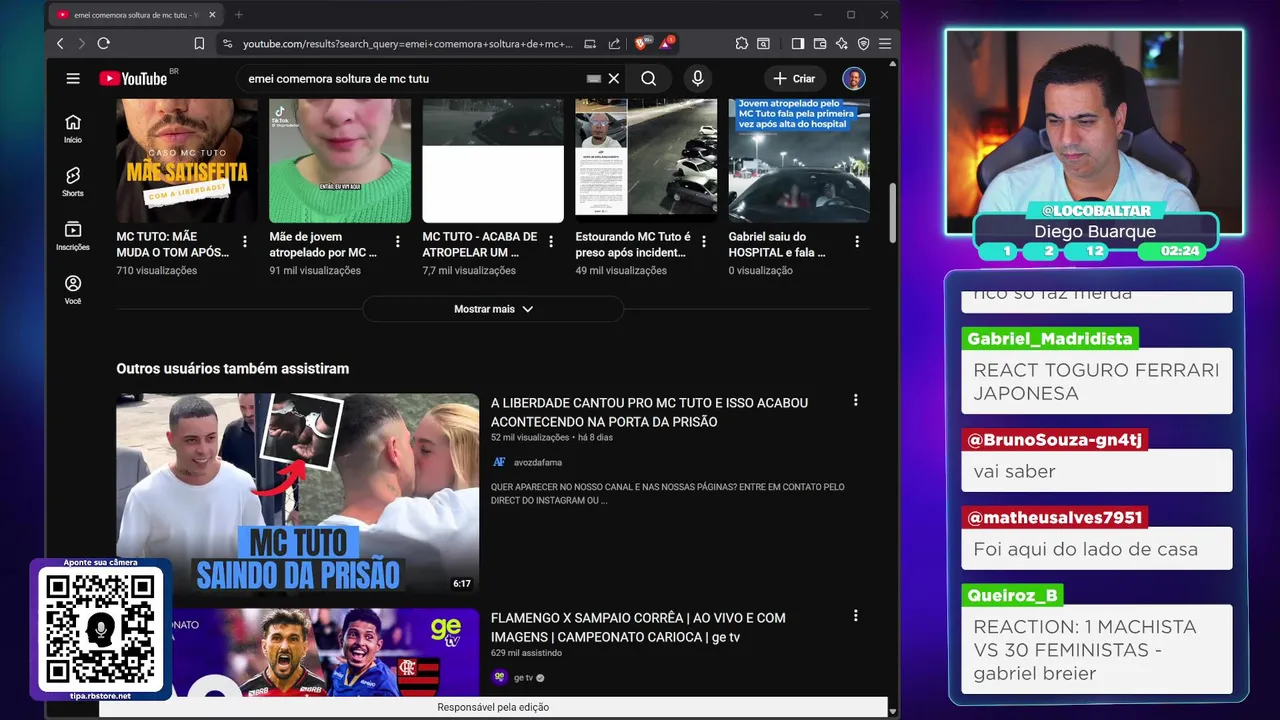Open options for 'A LIBERDADE CANTOU' video

click(x=855, y=400)
